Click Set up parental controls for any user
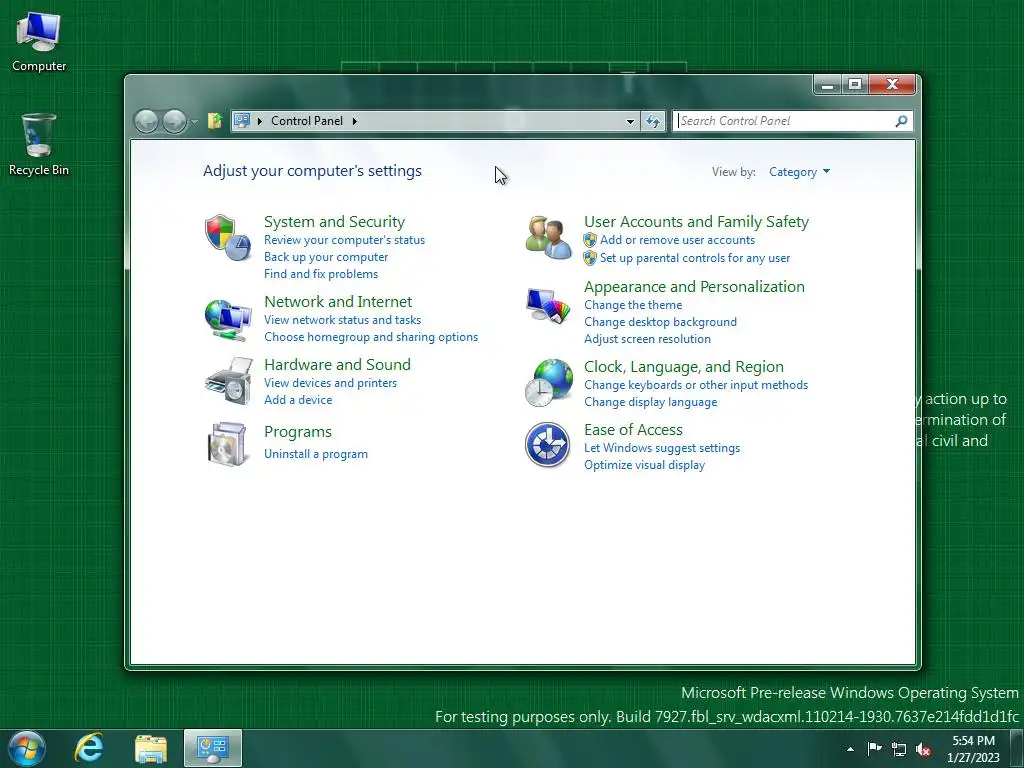This screenshot has height=768, width=1024. point(695,258)
